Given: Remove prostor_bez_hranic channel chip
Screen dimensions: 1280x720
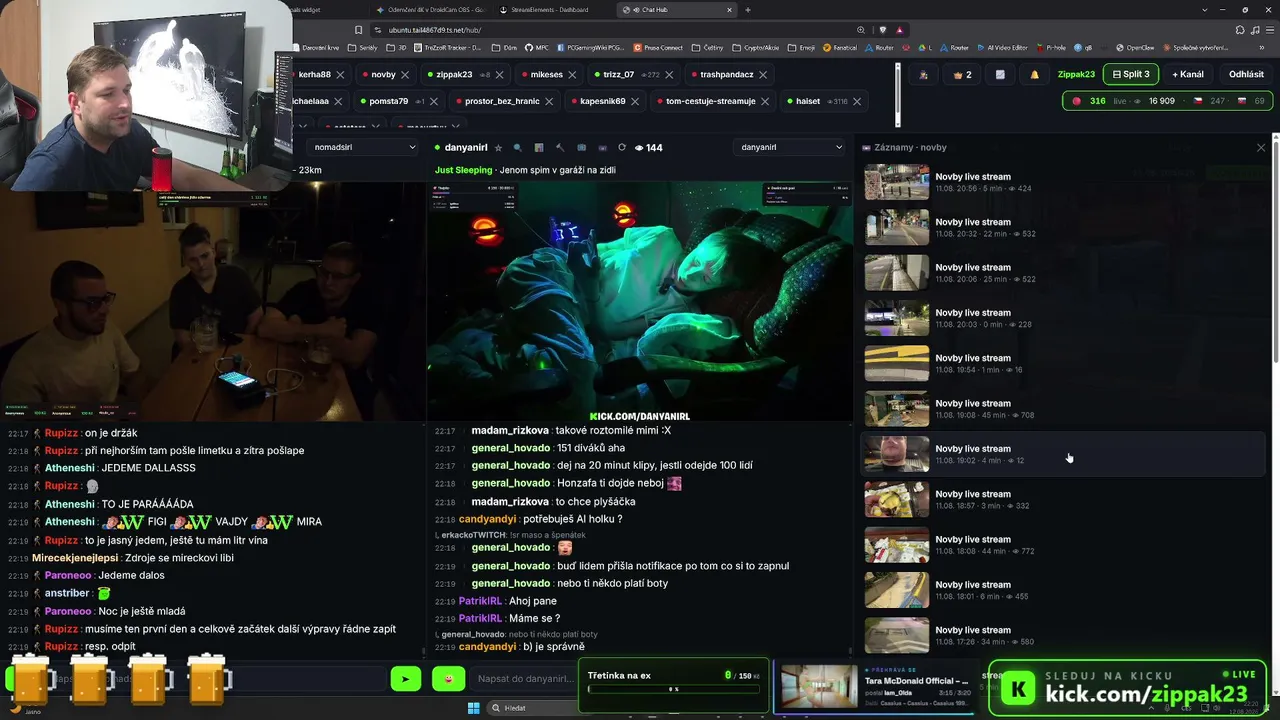Looking at the screenshot, I should [x=550, y=101].
